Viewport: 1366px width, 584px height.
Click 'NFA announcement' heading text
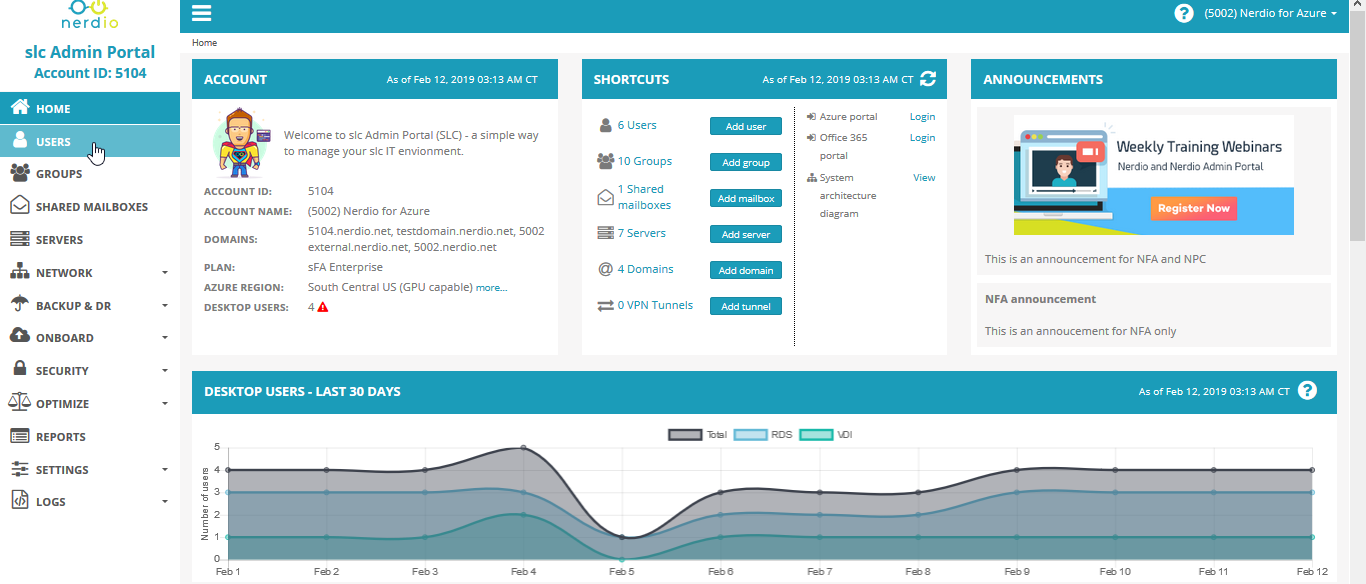pos(1040,299)
